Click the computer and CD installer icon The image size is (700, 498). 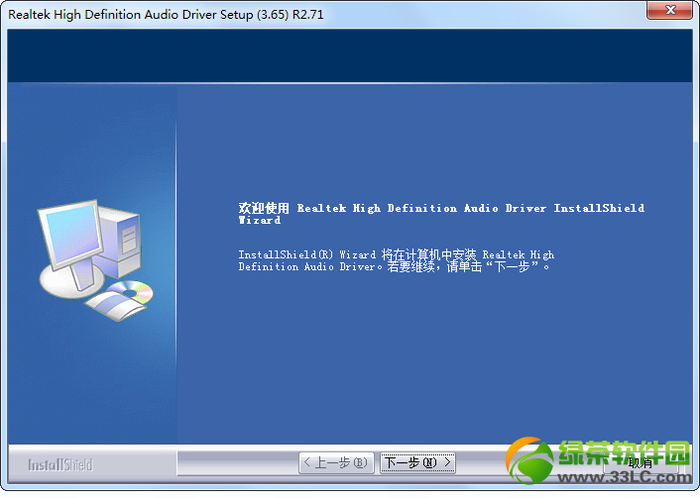click(96, 260)
